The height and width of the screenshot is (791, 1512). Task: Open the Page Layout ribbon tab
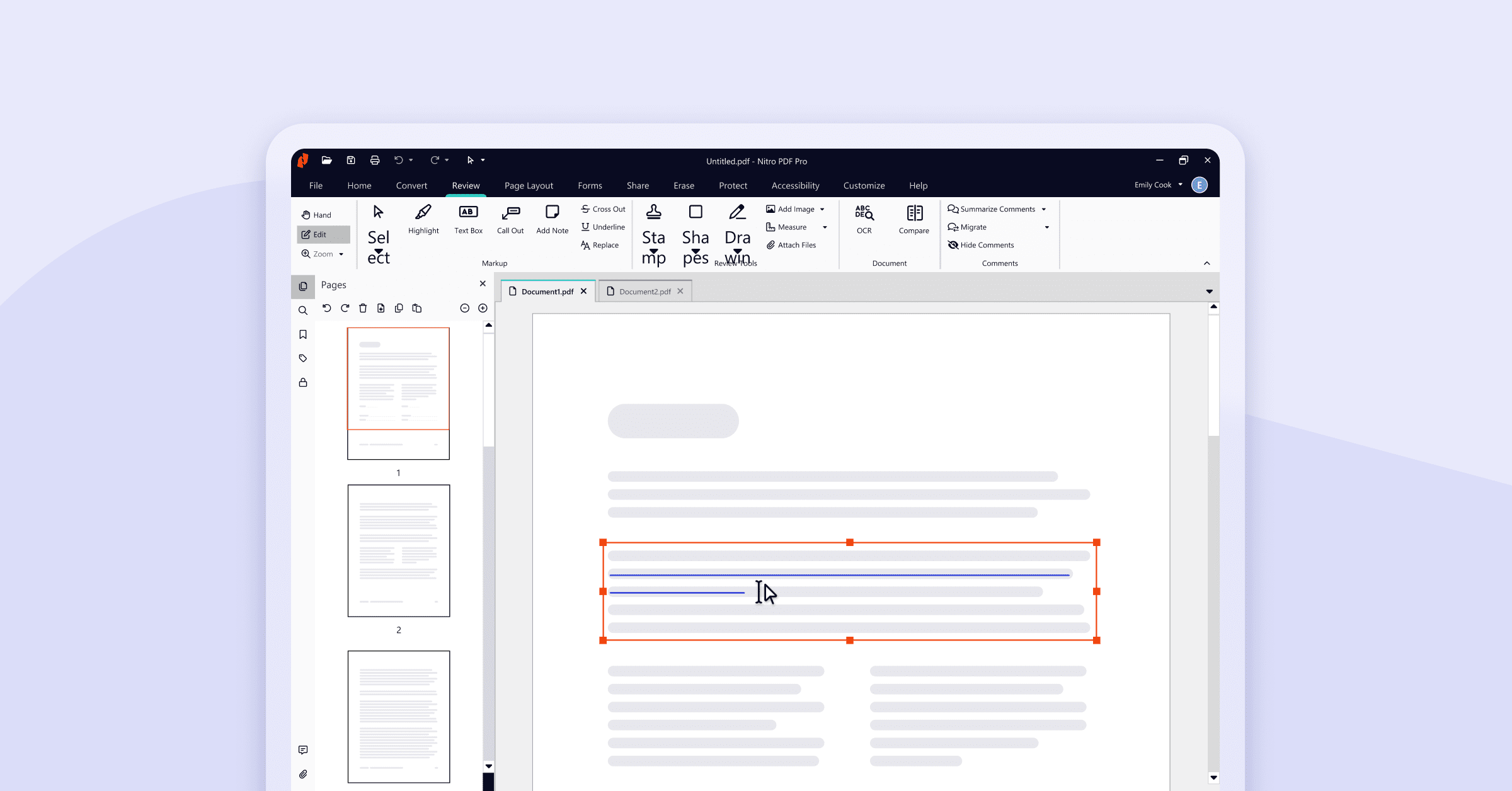[x=529, y=186]
